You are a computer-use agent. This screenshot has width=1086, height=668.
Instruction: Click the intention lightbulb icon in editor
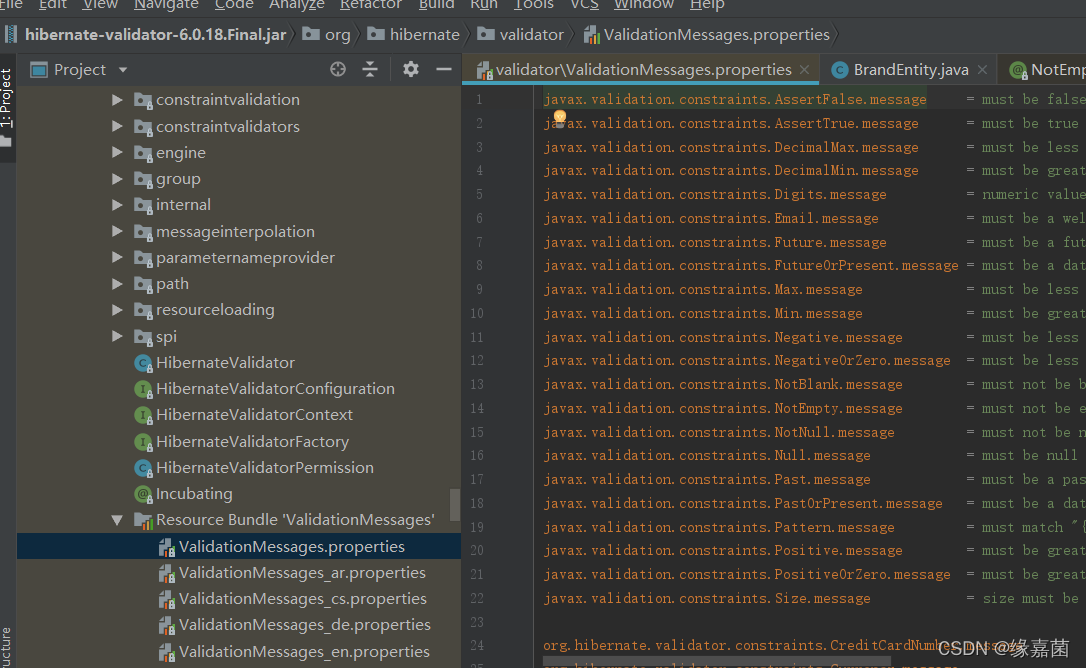[x=560, y=117]
